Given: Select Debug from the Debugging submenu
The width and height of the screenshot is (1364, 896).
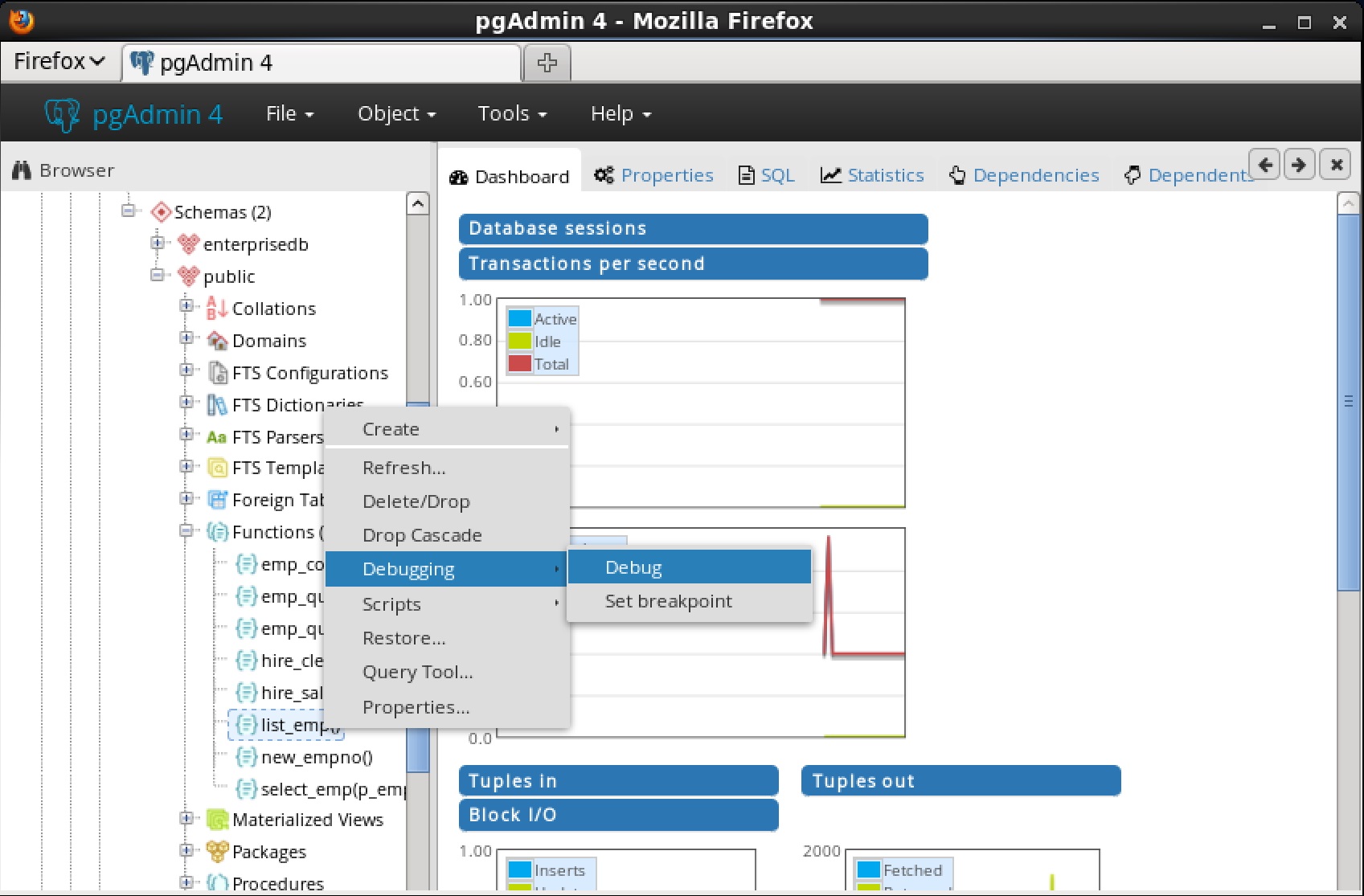Looking at the screenshot, I should tap(633, 567).
